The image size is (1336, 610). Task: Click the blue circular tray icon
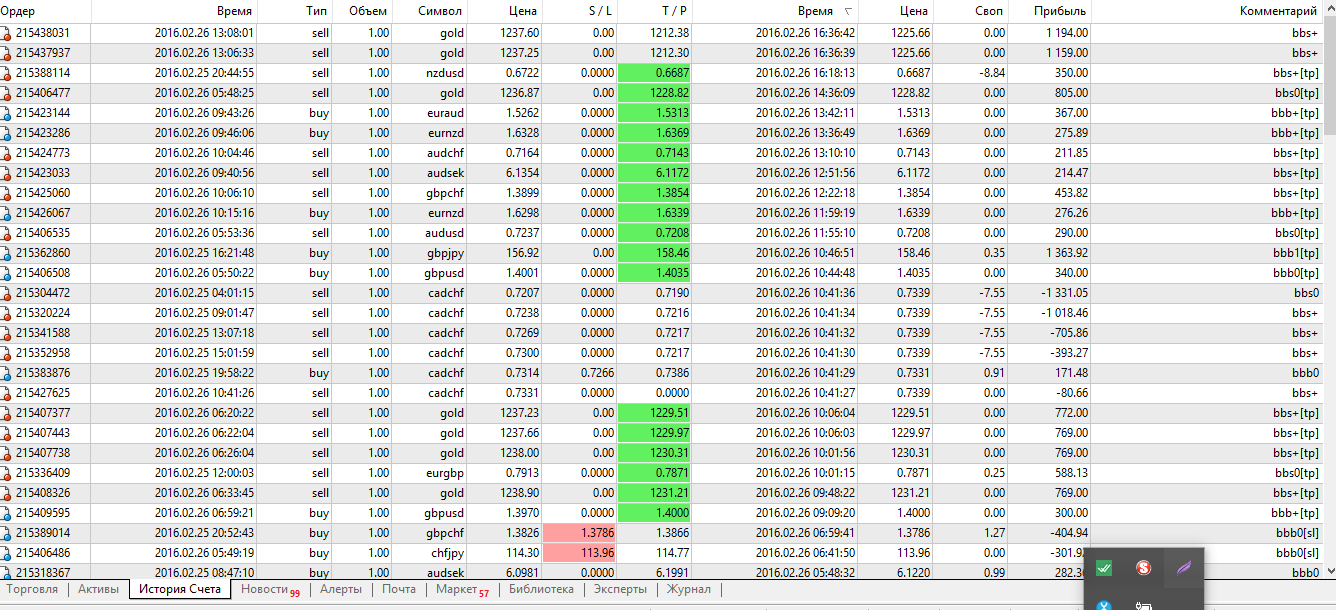1104,604
